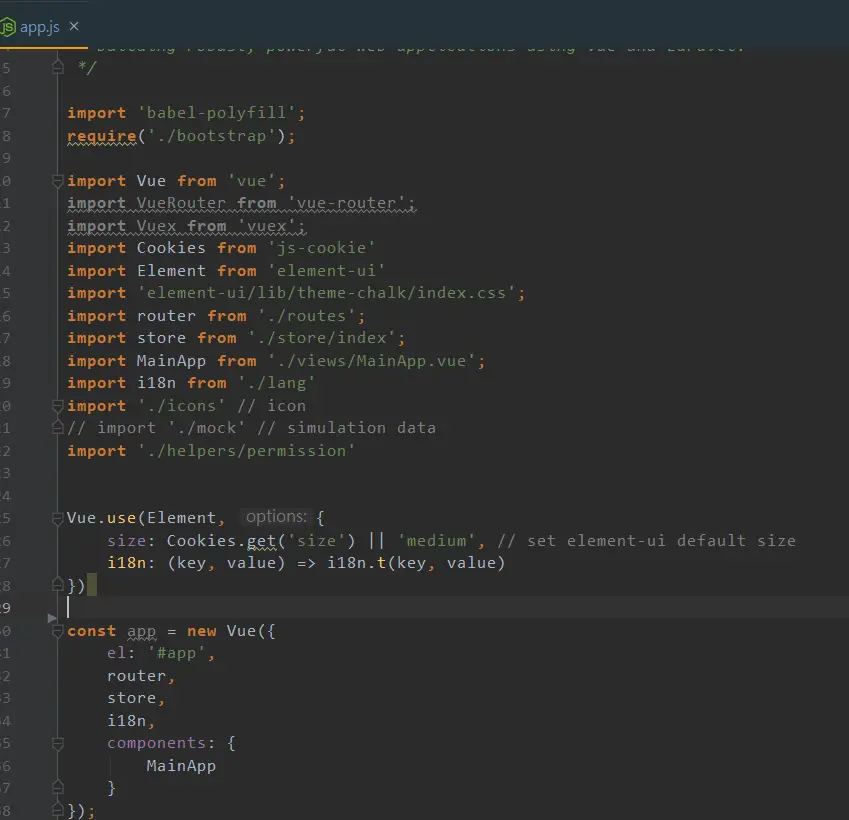Collapse imports fold at 'import Vue from'
The image size is (849, 820).
tap(58, 181)
